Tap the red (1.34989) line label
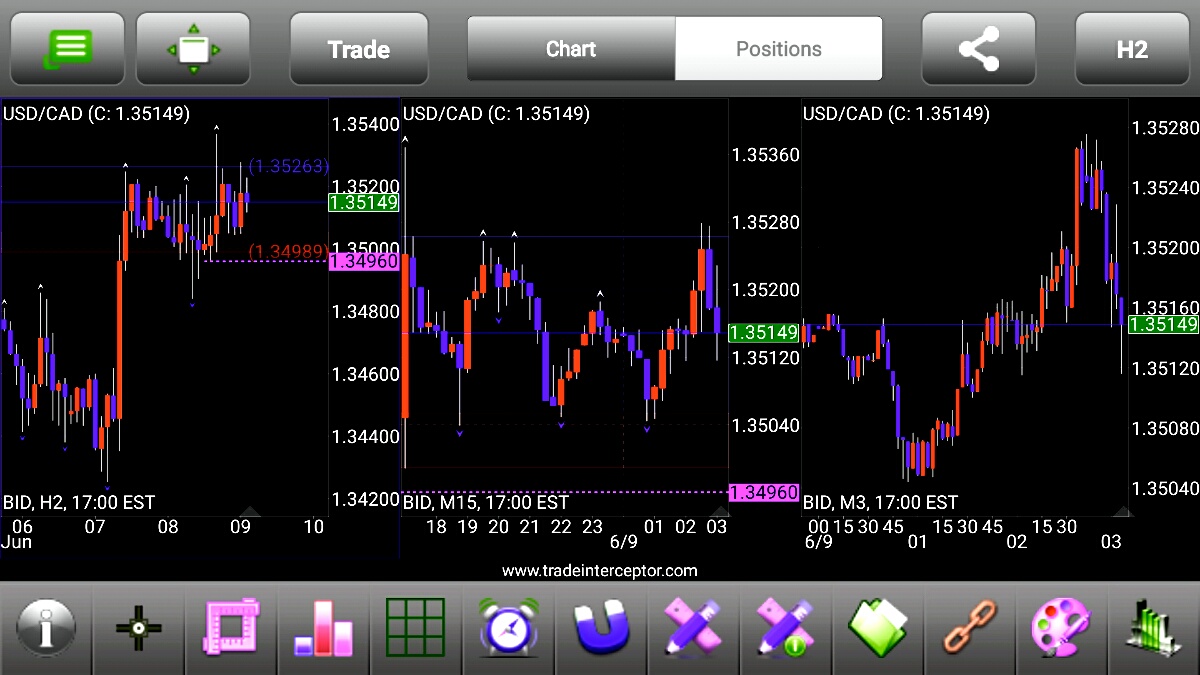 (288, 251)
